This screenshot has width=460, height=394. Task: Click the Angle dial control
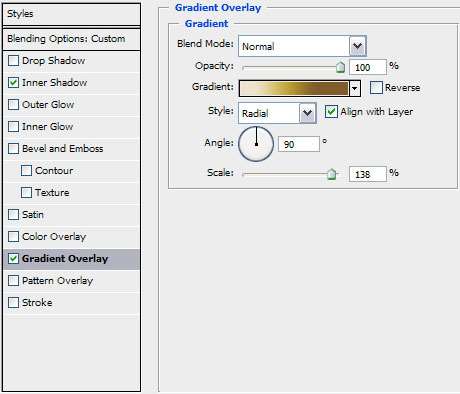click(x=256, y=144)
